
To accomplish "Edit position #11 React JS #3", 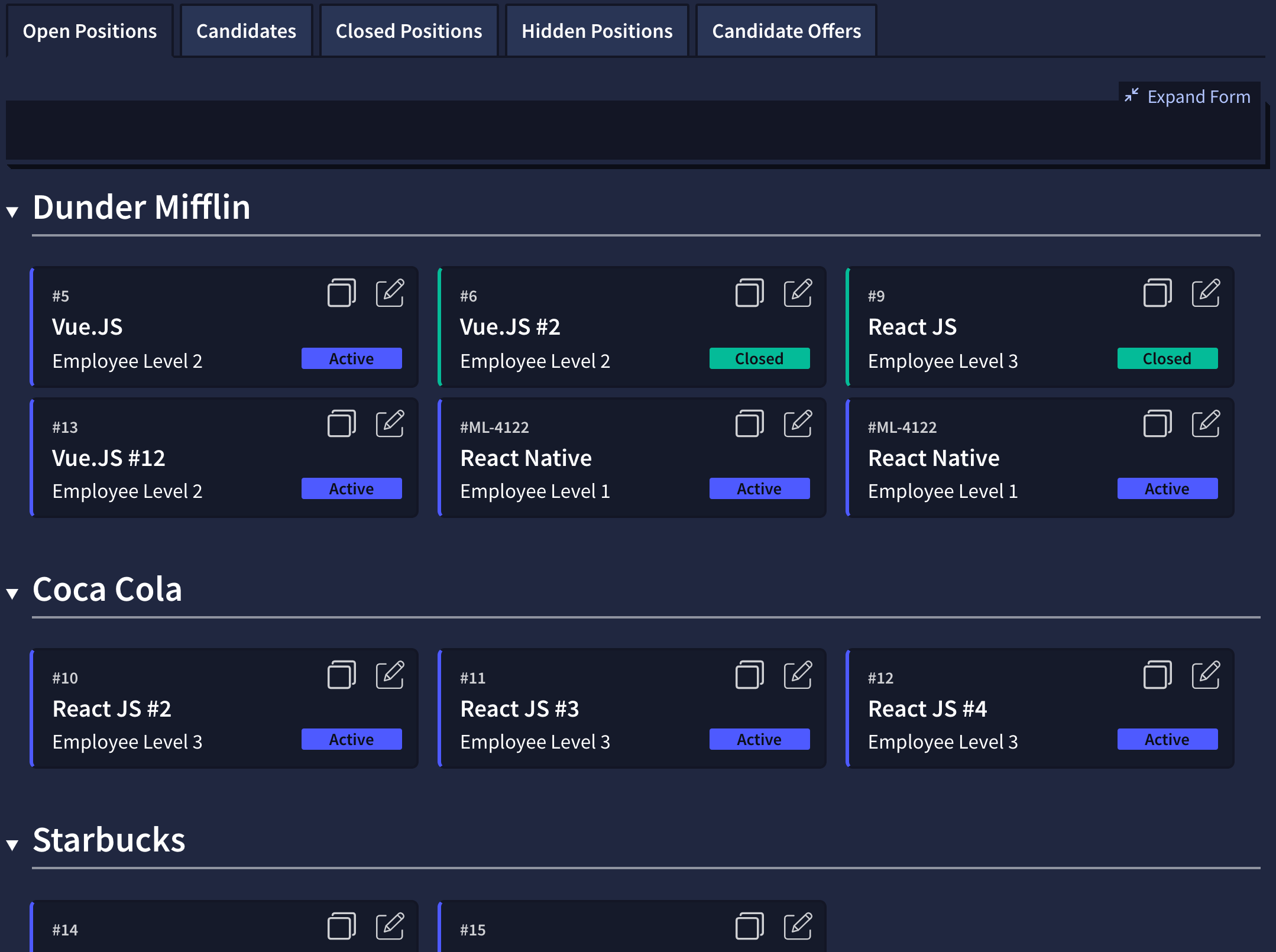I will point(798,675).
